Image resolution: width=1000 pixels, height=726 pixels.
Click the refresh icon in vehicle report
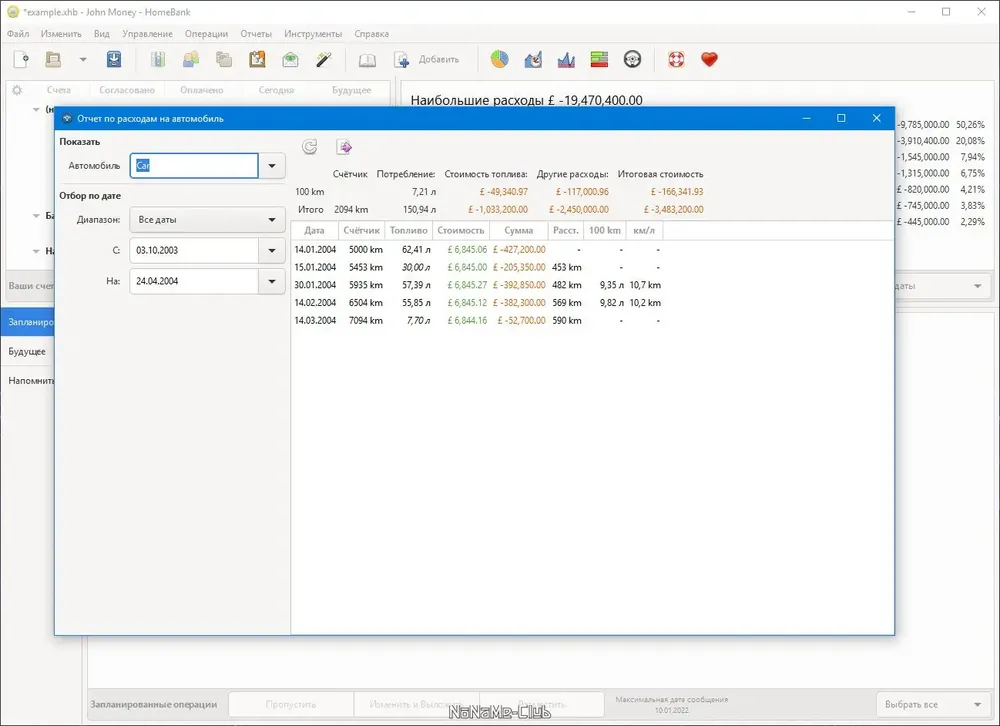[310, 147]
